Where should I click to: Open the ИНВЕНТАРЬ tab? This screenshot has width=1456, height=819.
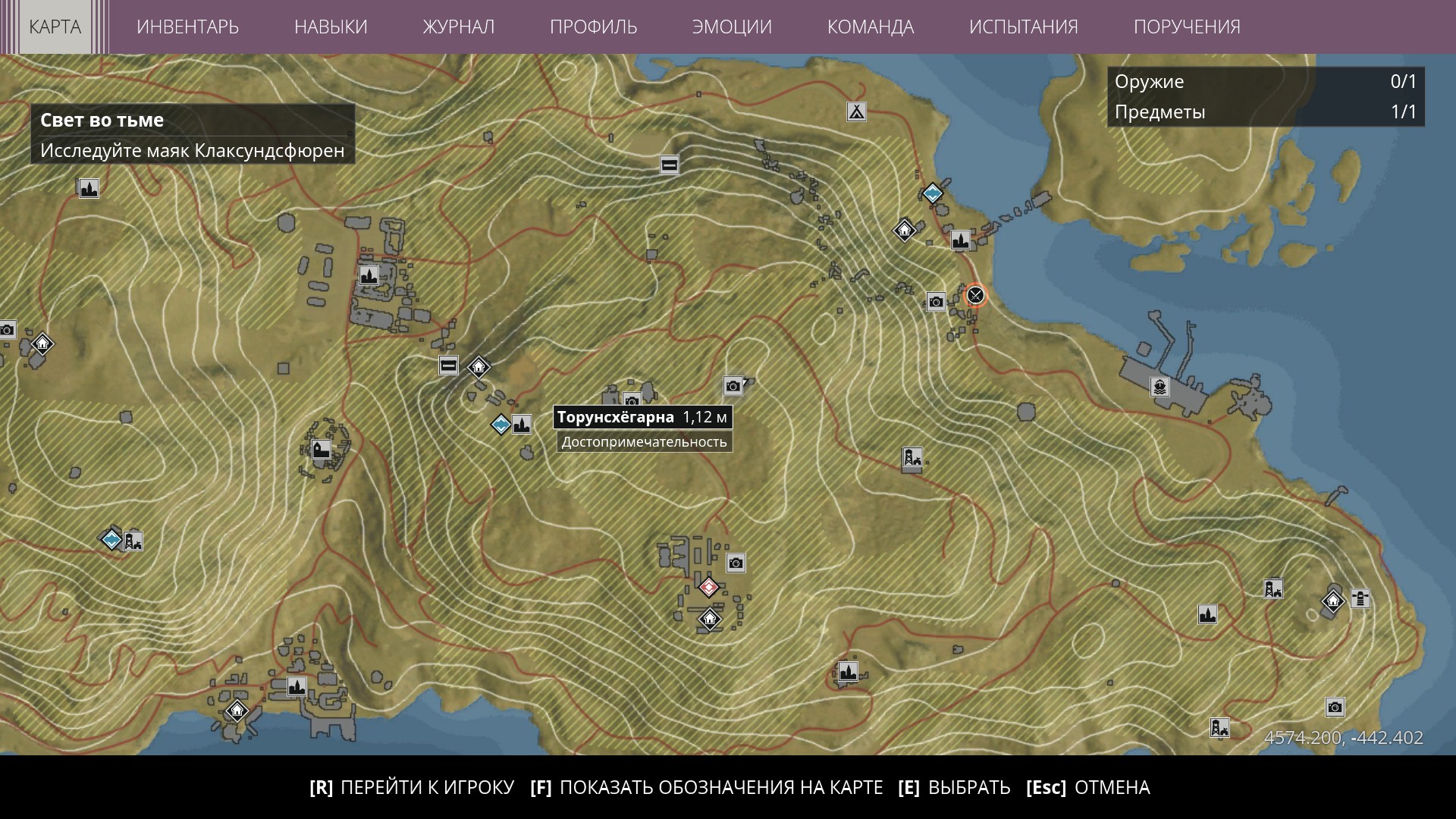click(187, 27)
